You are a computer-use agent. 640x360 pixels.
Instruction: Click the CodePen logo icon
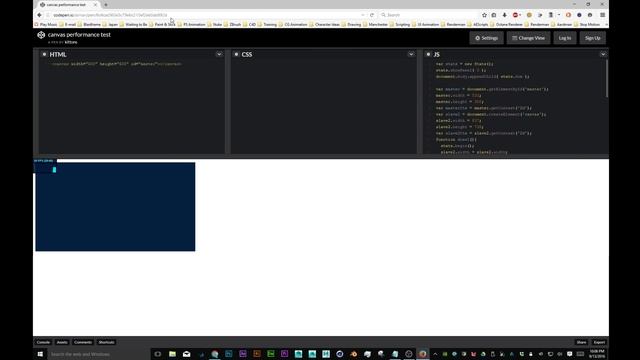[41, 35]
